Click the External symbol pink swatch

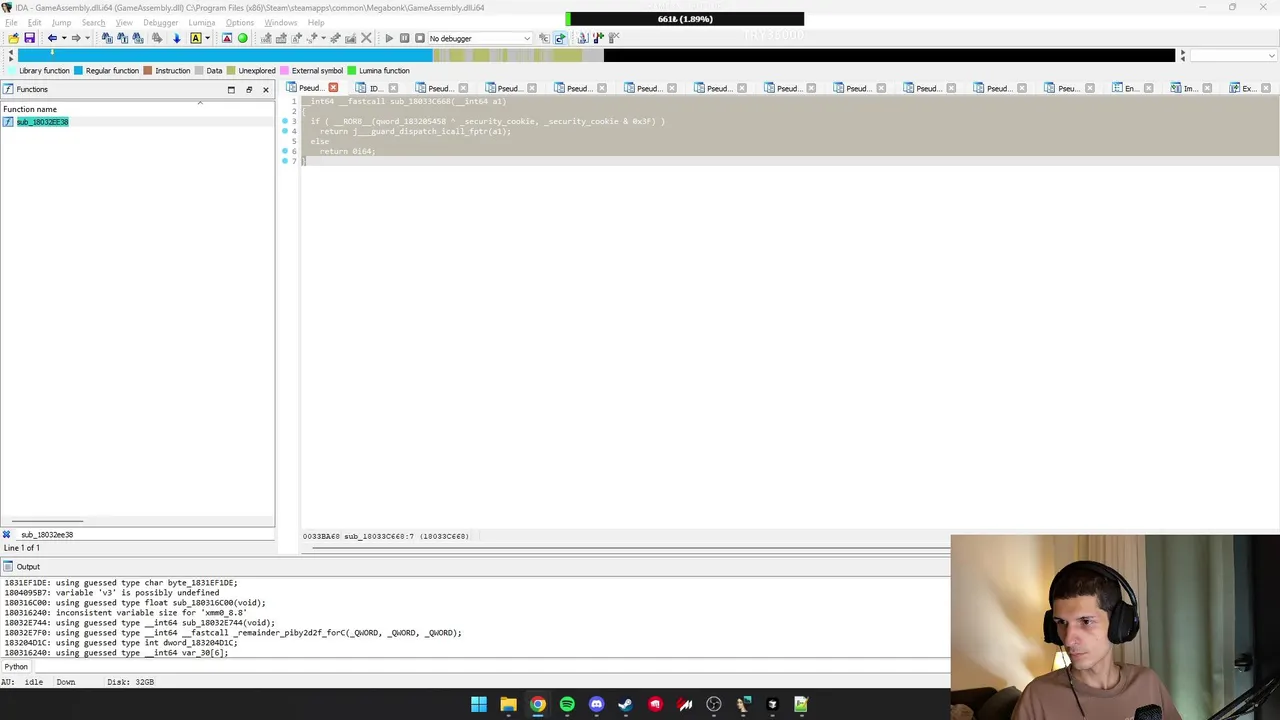pyautogui.click(x=284, y=71)
